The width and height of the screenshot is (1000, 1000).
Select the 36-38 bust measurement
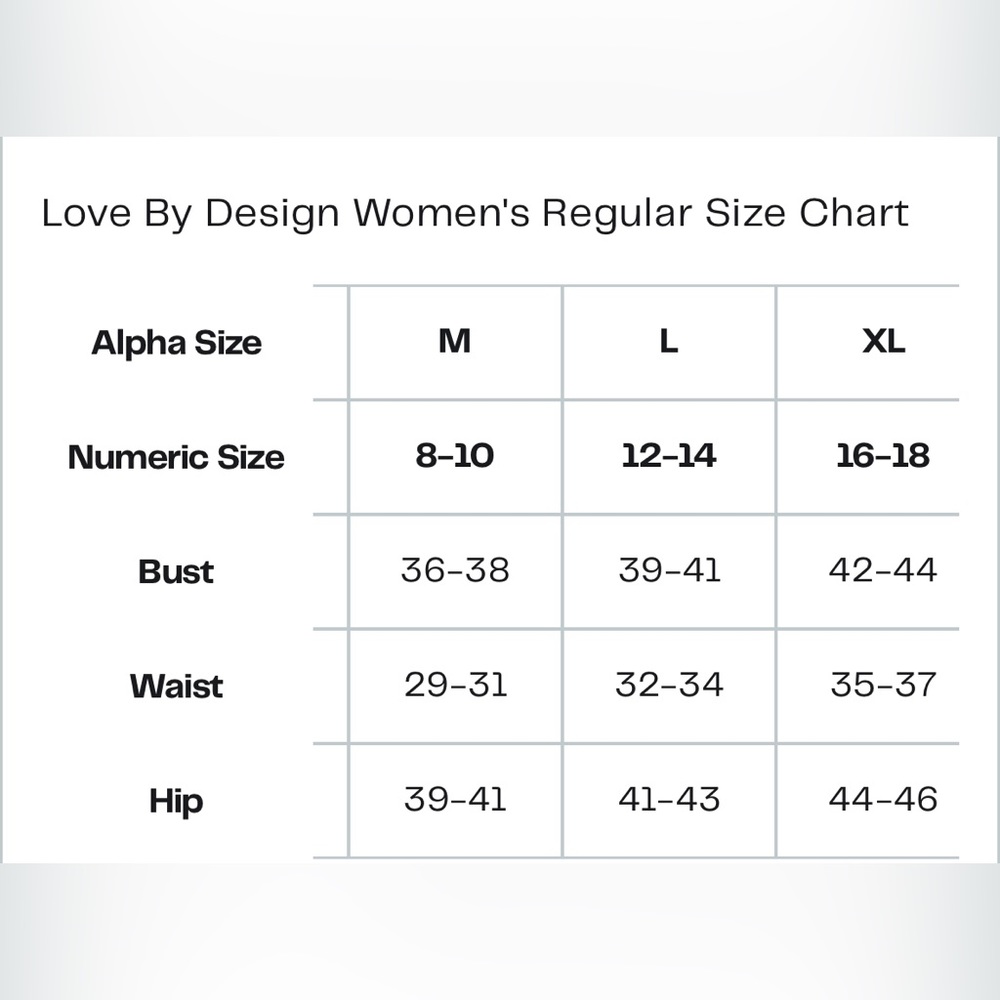[x=455, y=570]
